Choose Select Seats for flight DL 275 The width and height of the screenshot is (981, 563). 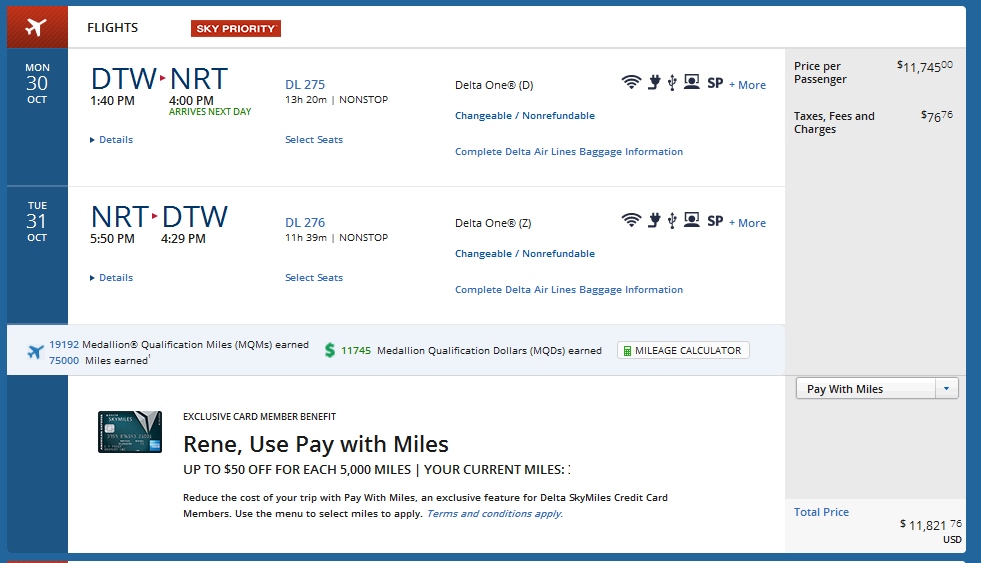coord(314,140)
